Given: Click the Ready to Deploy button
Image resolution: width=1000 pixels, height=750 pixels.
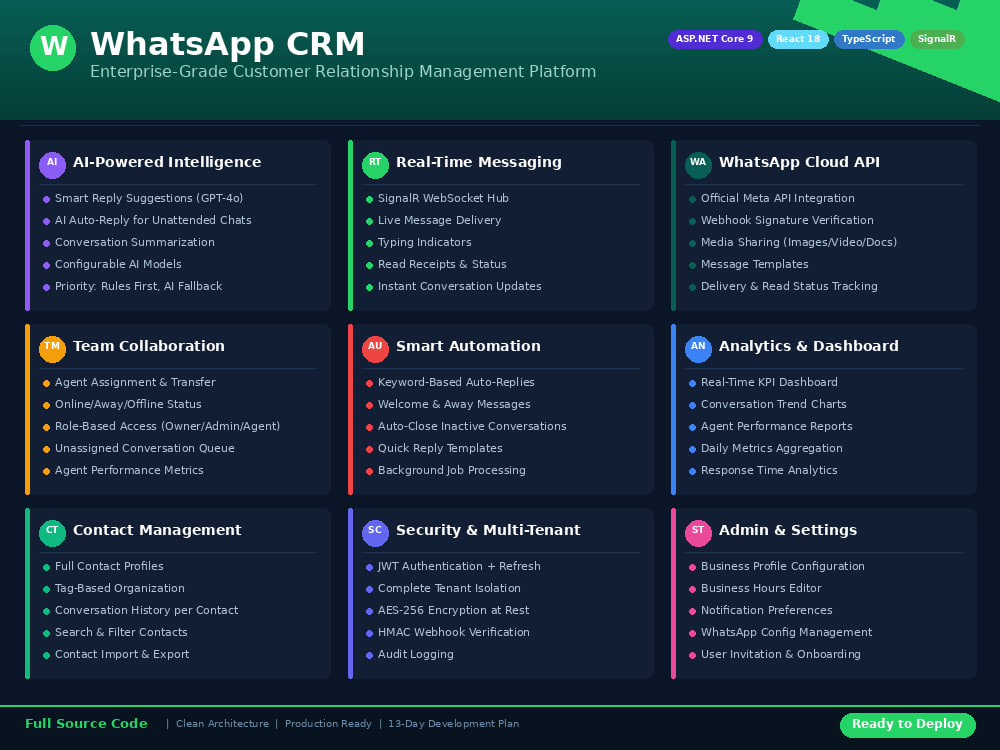Looking at the screenshot, I should (908, 725).
